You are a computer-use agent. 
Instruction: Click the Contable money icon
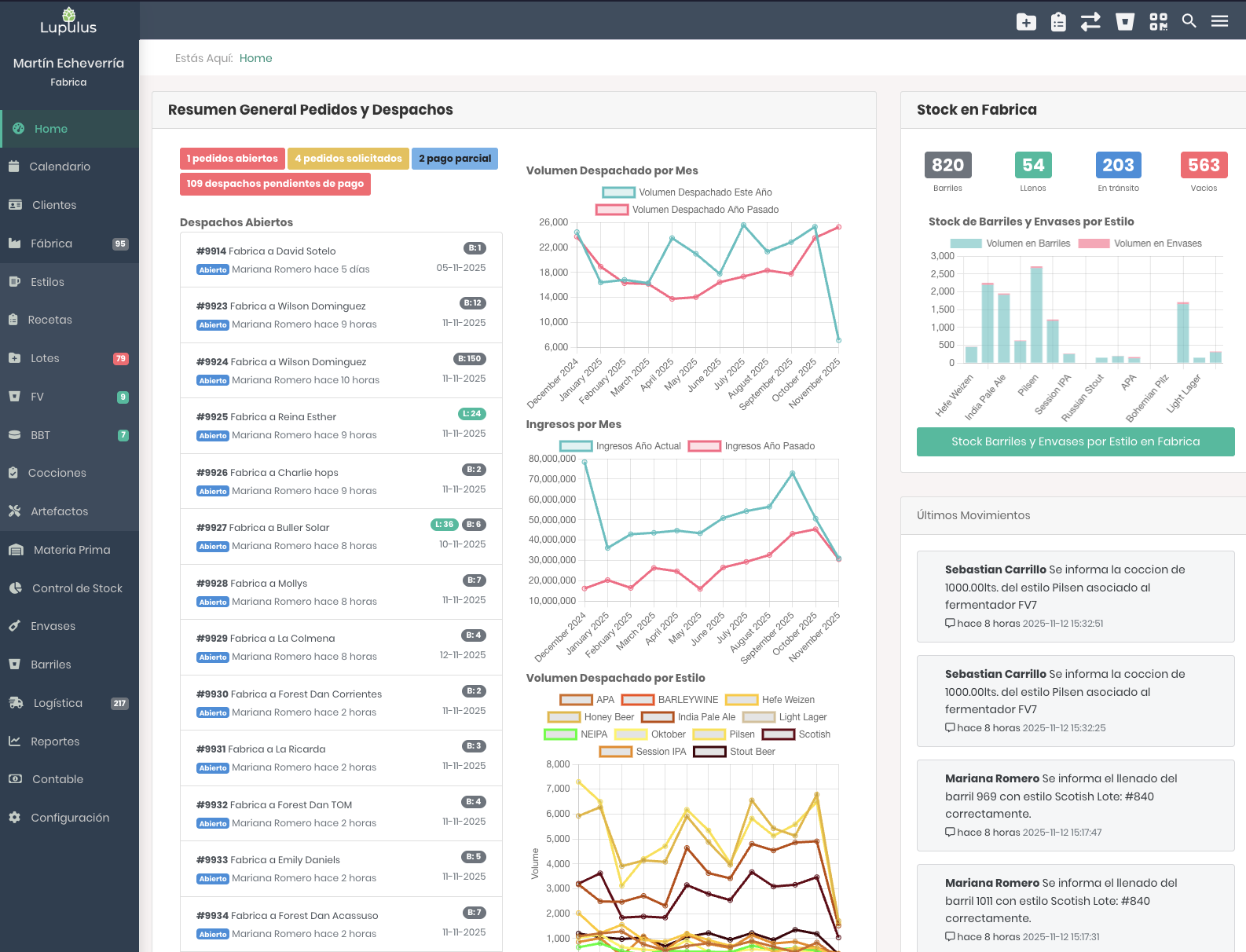point(15,779)
